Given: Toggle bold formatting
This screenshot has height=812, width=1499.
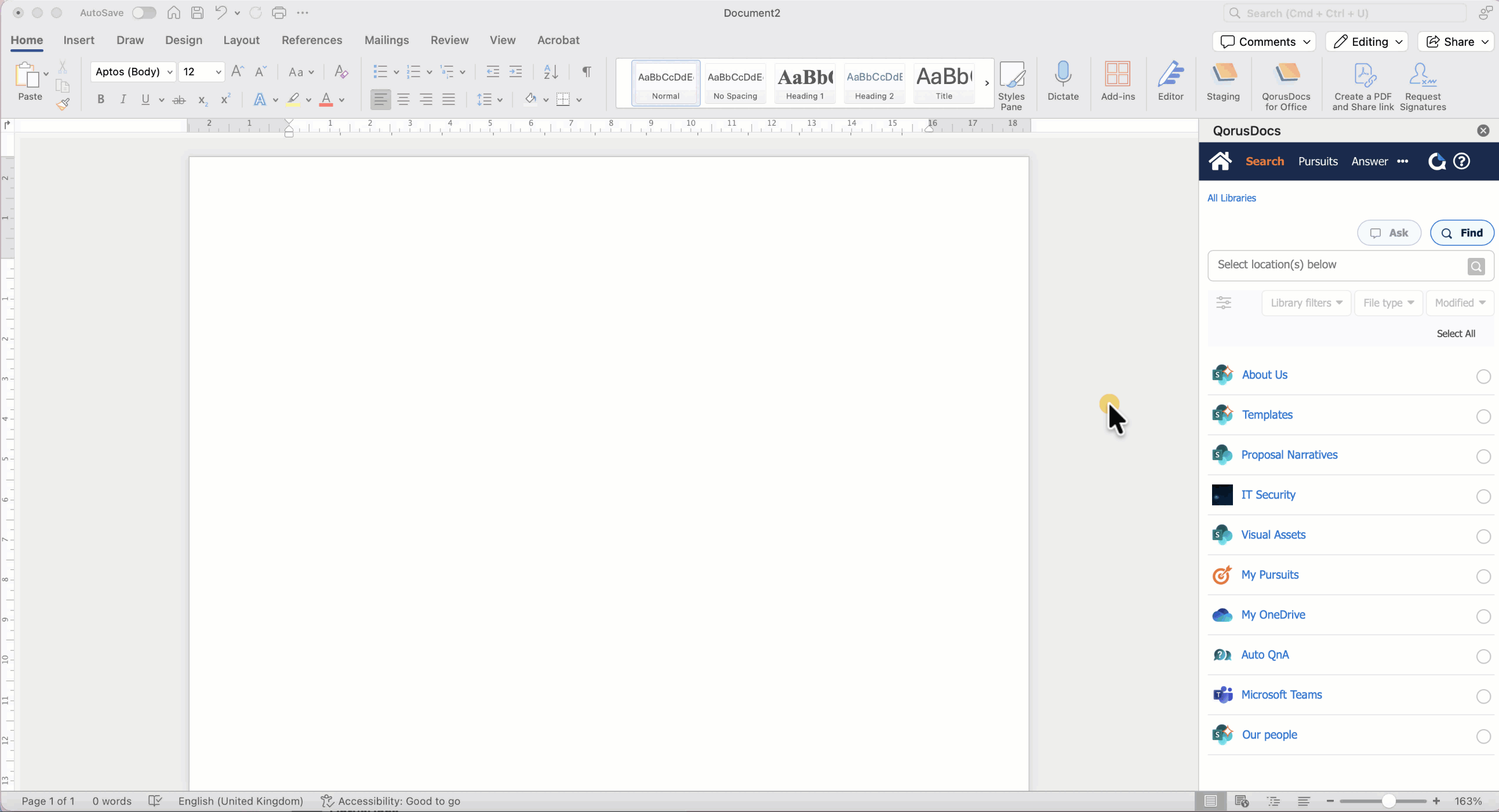Looking at the screenshot, I should pyautogui.click(x=101, y=100).
